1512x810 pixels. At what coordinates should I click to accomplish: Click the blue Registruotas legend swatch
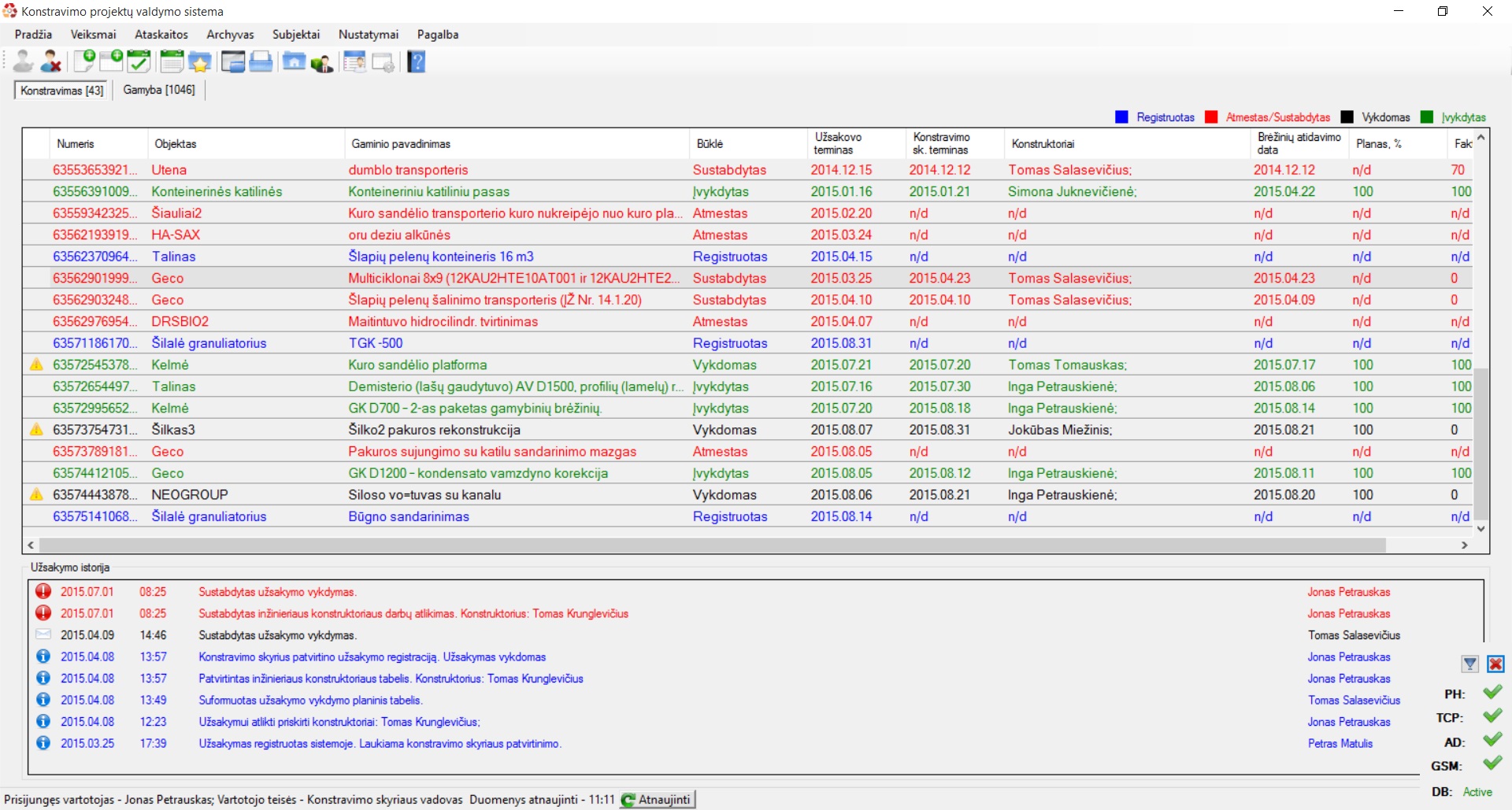pyautogui.click(x=1121, y=117)
